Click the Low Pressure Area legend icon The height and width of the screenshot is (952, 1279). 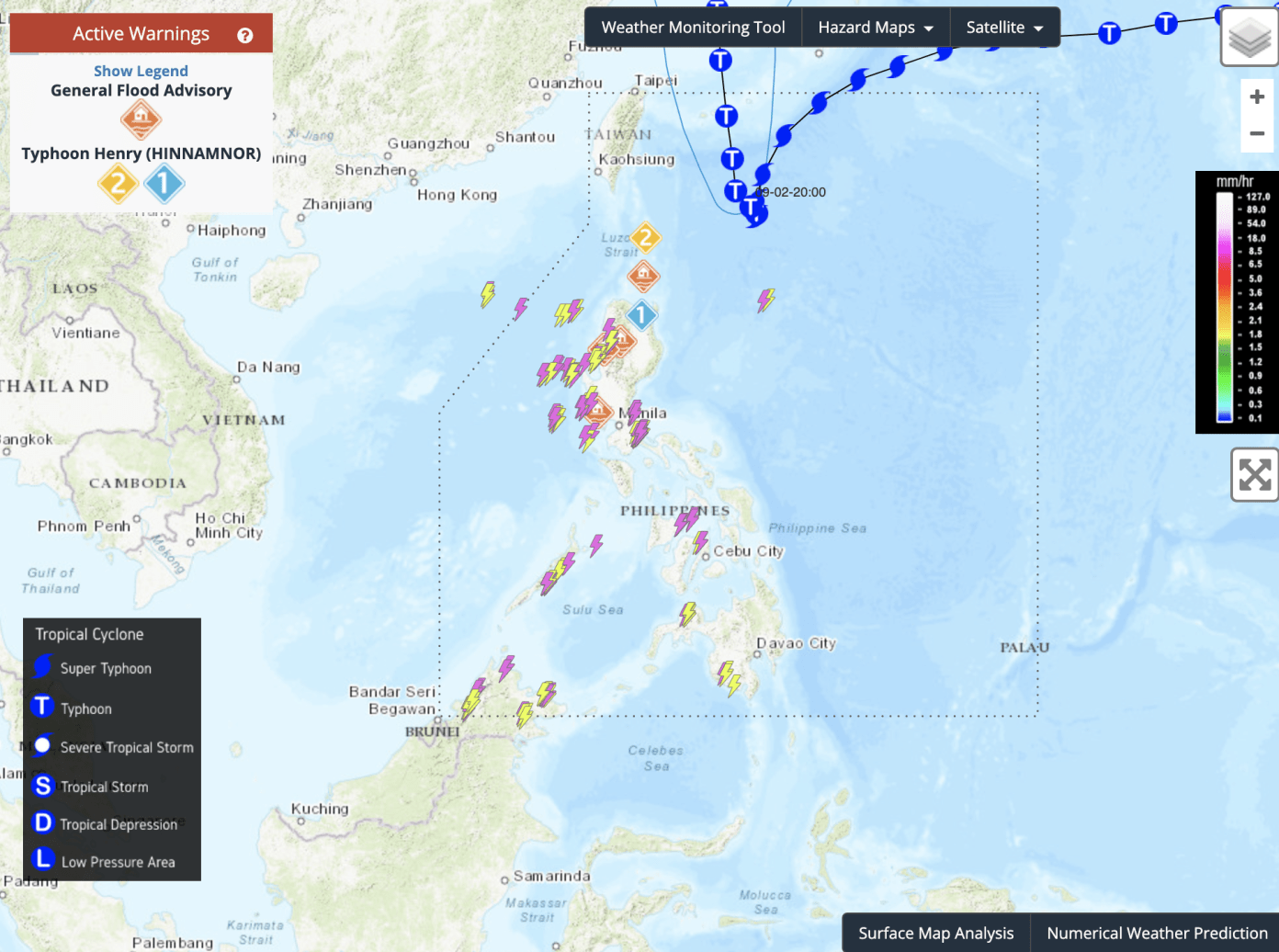(42, 860)
